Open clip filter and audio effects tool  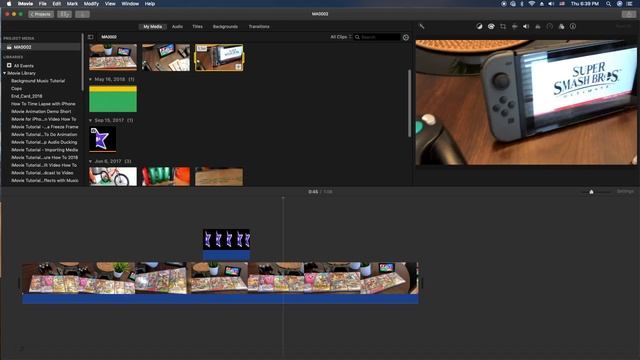[561, 26]
